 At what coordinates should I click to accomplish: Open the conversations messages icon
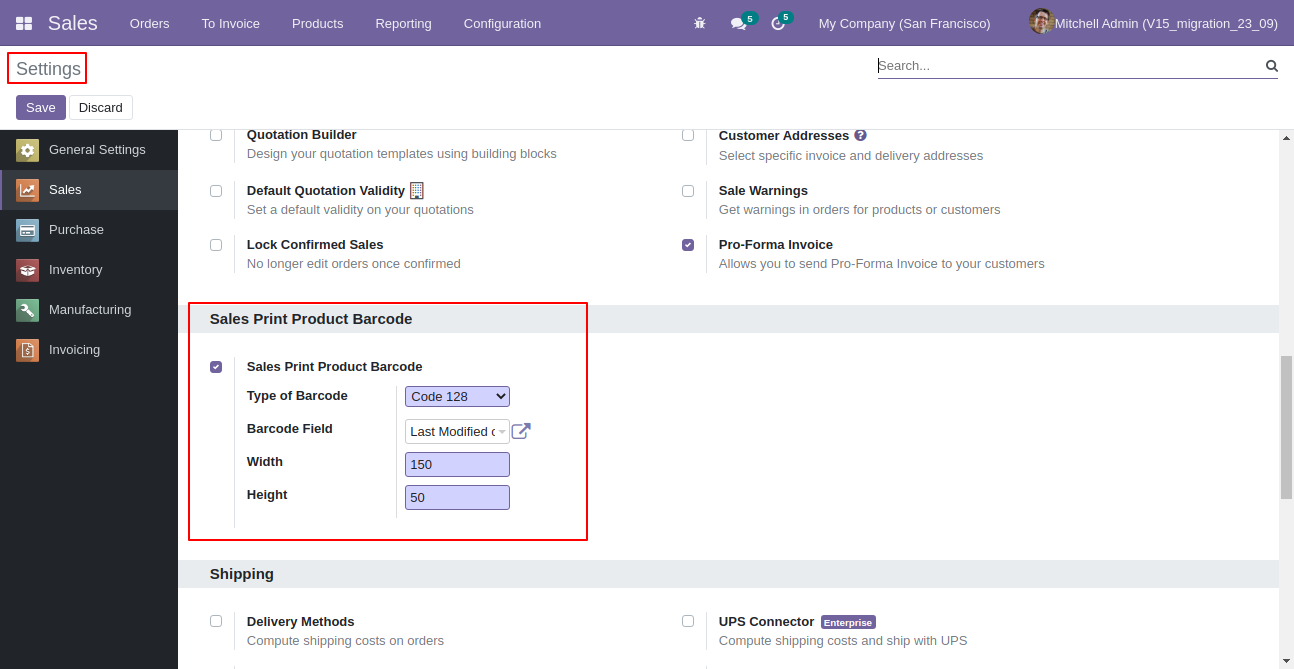coord(739,23)
